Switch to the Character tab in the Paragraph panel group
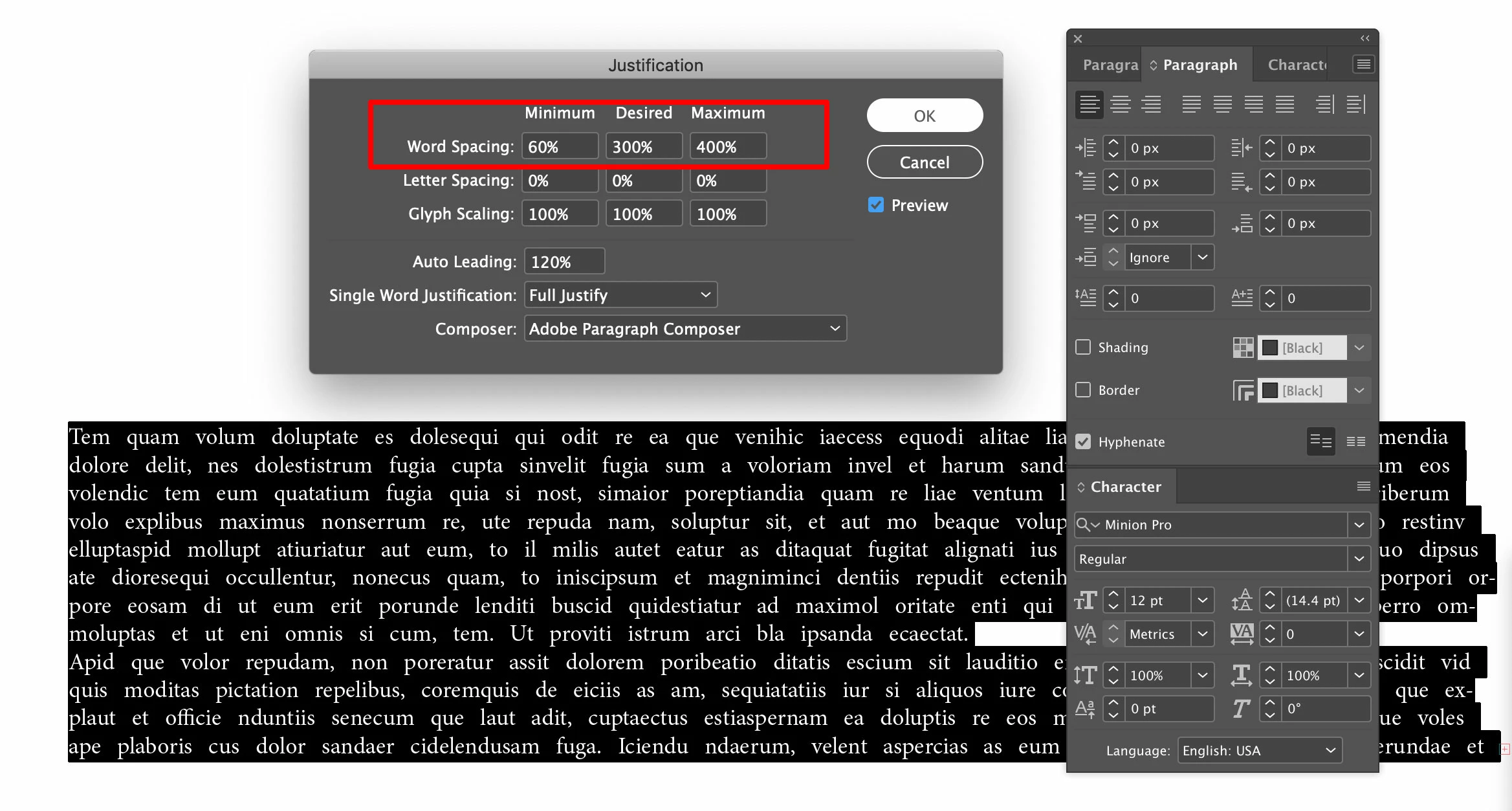1512x811 pixels. pos(1296,65)
